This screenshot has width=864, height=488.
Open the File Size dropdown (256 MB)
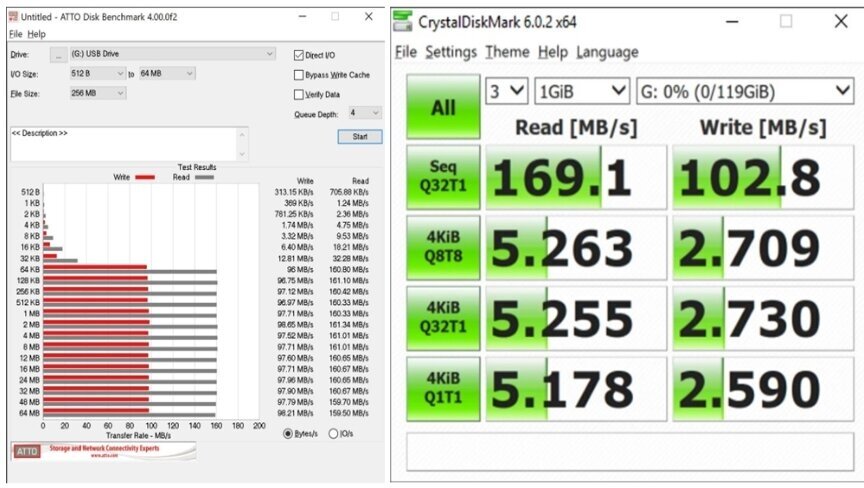tap(98, 94)
